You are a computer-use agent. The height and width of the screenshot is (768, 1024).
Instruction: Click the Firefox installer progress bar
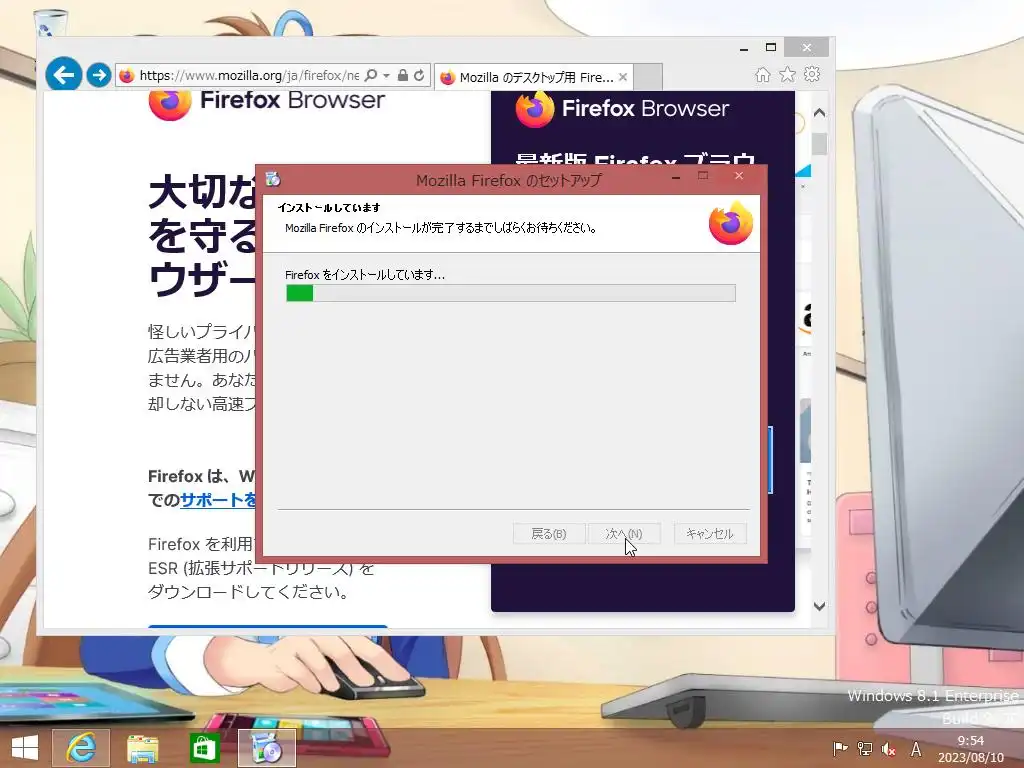pyautogui.click(x=511, y=293)
